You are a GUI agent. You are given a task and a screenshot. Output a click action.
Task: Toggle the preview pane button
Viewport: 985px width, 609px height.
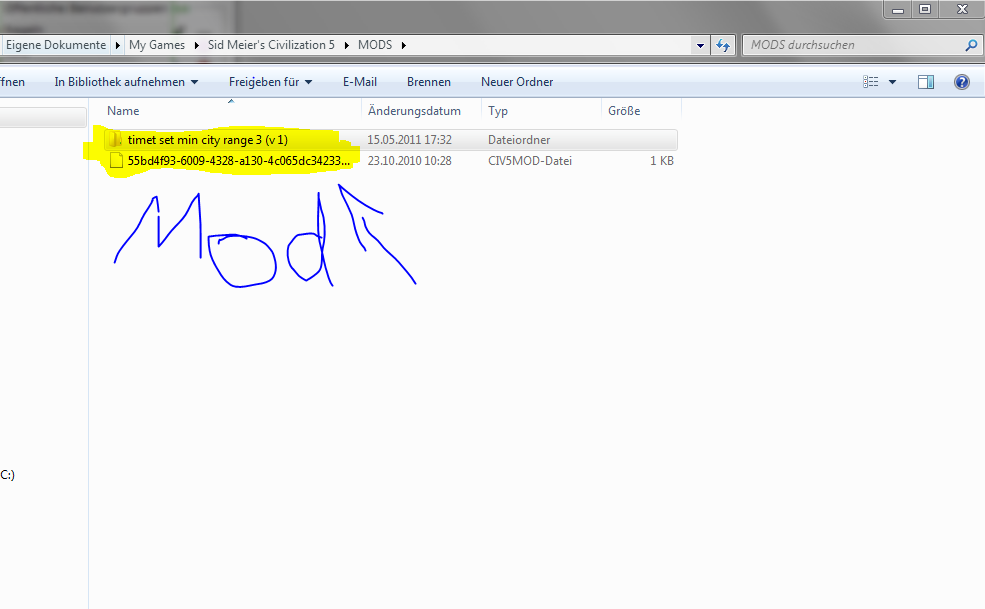pyautogui.click(x=926, y=82)
